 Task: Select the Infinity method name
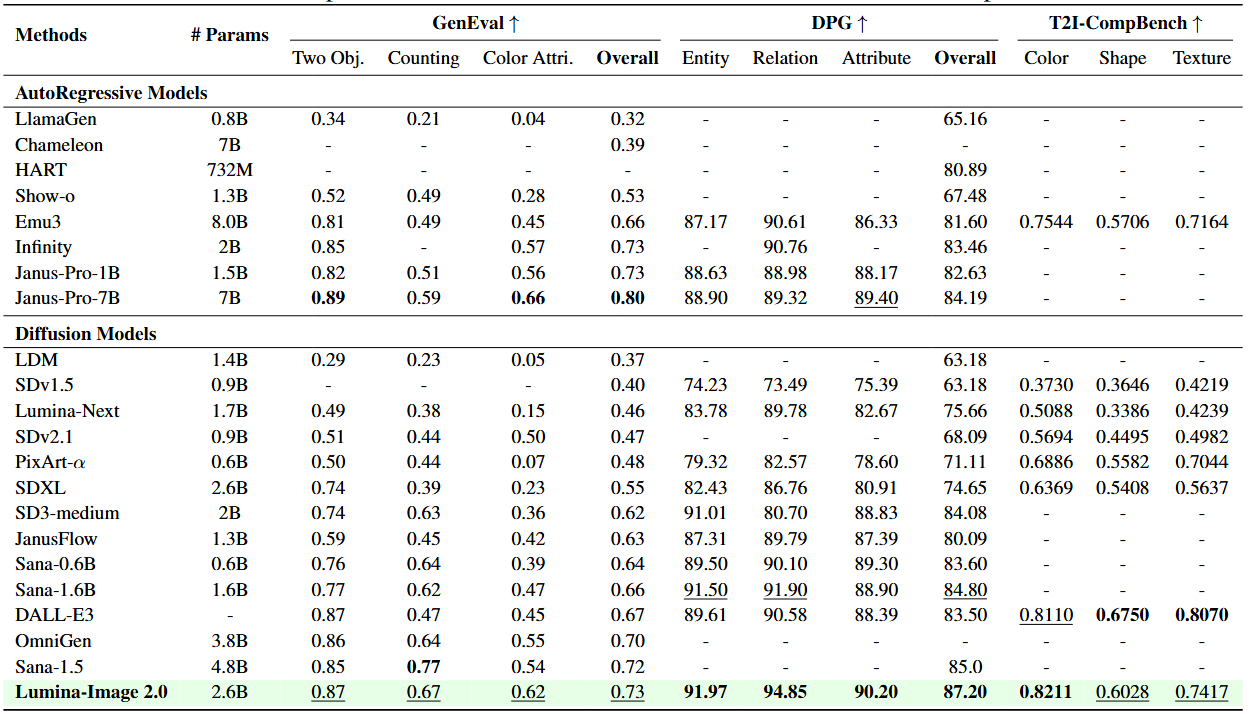43,247
